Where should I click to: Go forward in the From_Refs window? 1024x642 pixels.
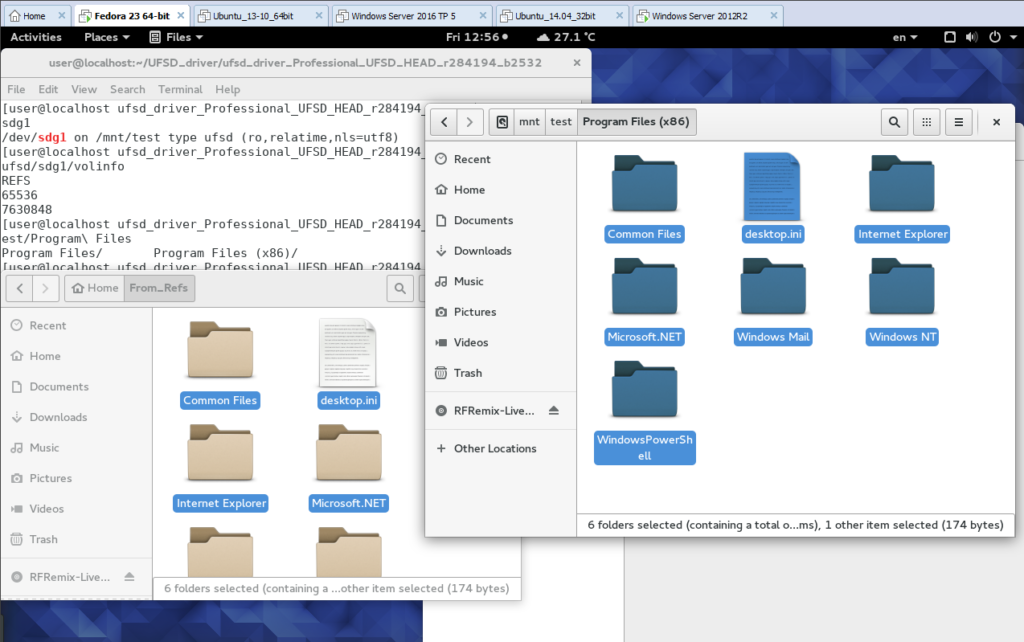(x=45, y=288)
